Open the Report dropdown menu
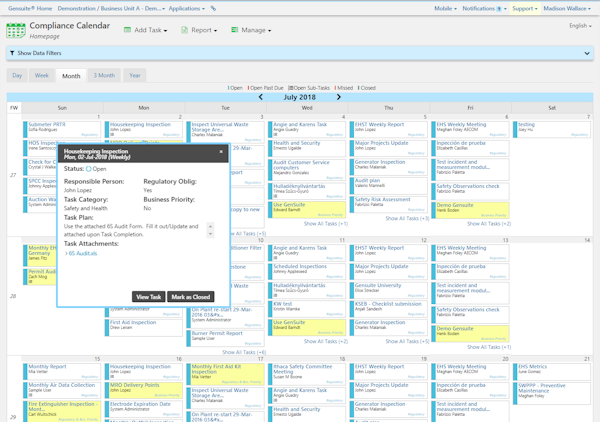The width and height of the screenshot is (600, 422). point(199,30)
